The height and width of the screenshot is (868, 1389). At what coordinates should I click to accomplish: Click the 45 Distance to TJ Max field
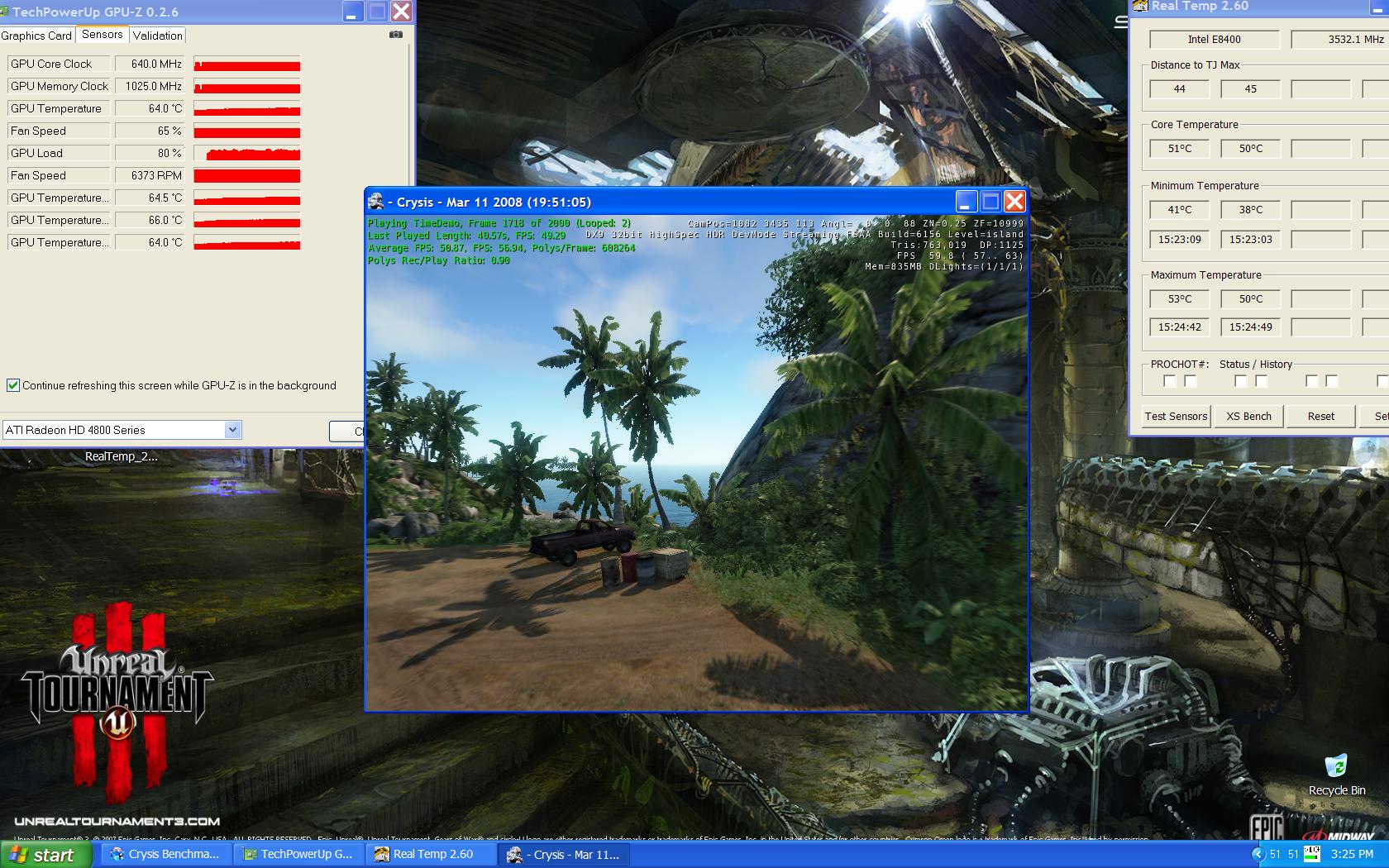tap(1251, 88)
